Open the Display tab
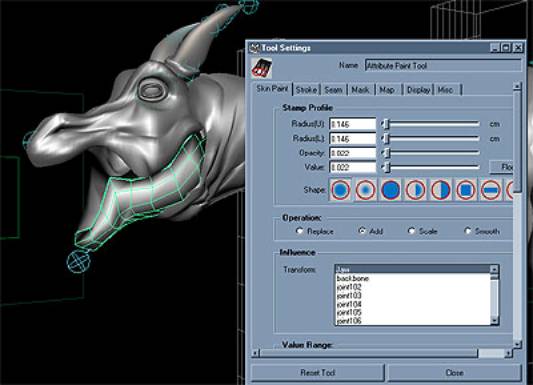The height and width of the screenshot is (385, 533). point(418,90)
